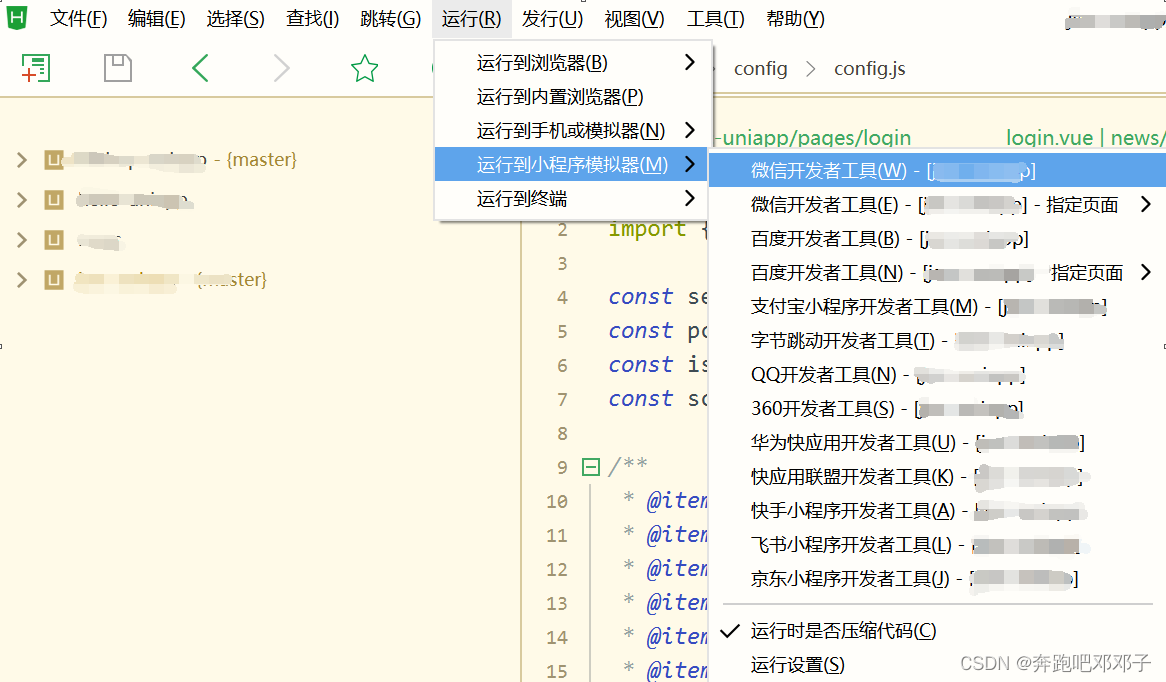
Task: Choose 运行到内置浏览器(P)
Action: click(x=571, y=97)
